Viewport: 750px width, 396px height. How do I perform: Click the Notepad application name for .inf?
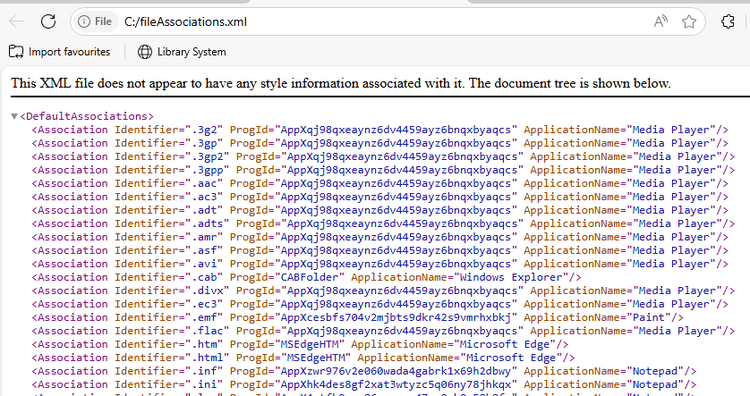point(655,371)
